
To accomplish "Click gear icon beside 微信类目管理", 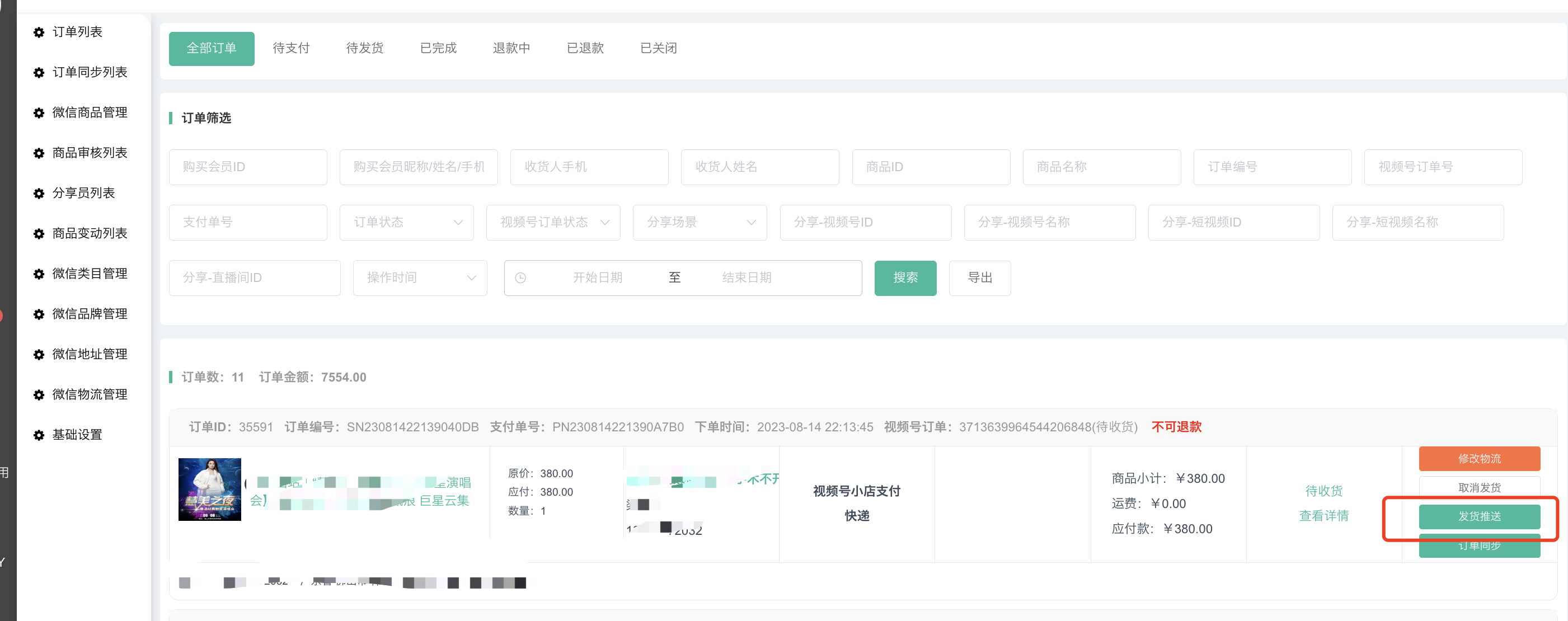I will click(39, 274).
